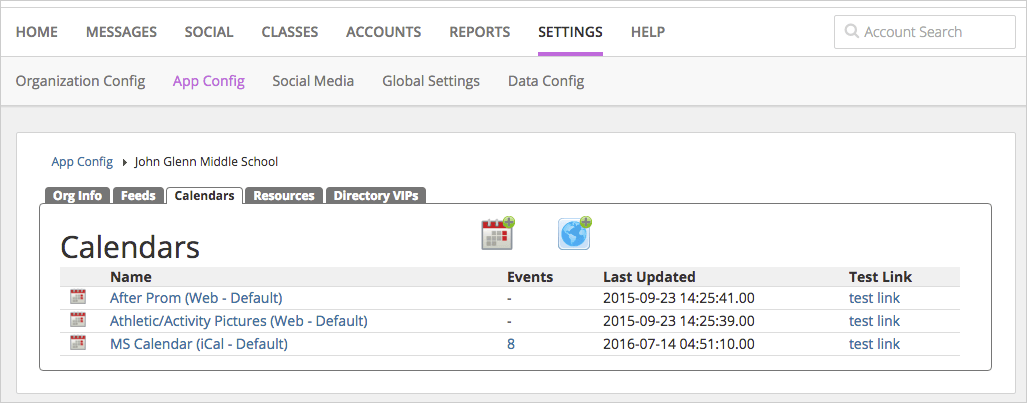Open the HELP menu
This screenshot has width=1027, height=403.
(648, 31)
